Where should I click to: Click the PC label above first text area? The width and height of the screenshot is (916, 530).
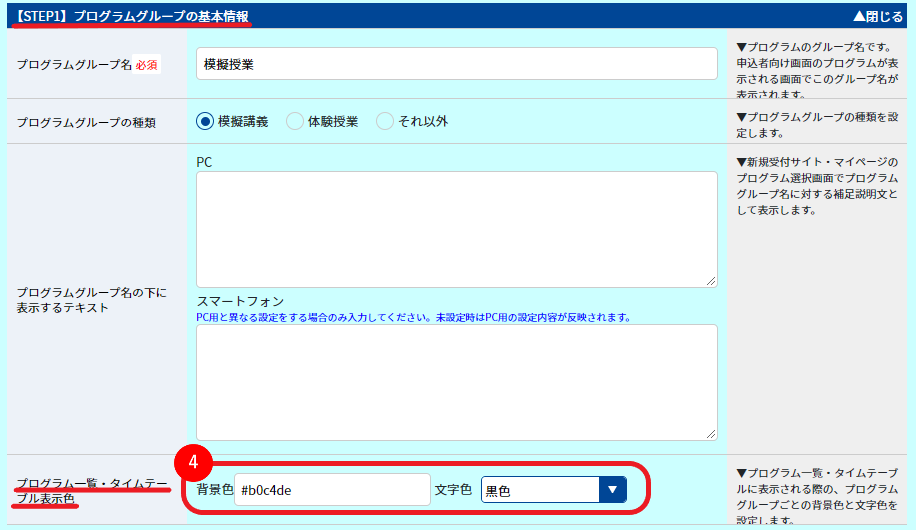click(x=204, y=162)
